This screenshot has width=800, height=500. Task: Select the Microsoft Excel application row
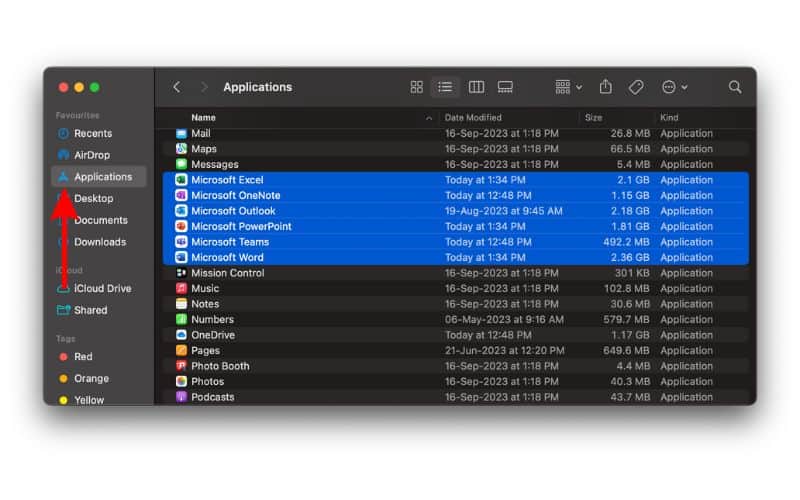(x=228, y=180)
